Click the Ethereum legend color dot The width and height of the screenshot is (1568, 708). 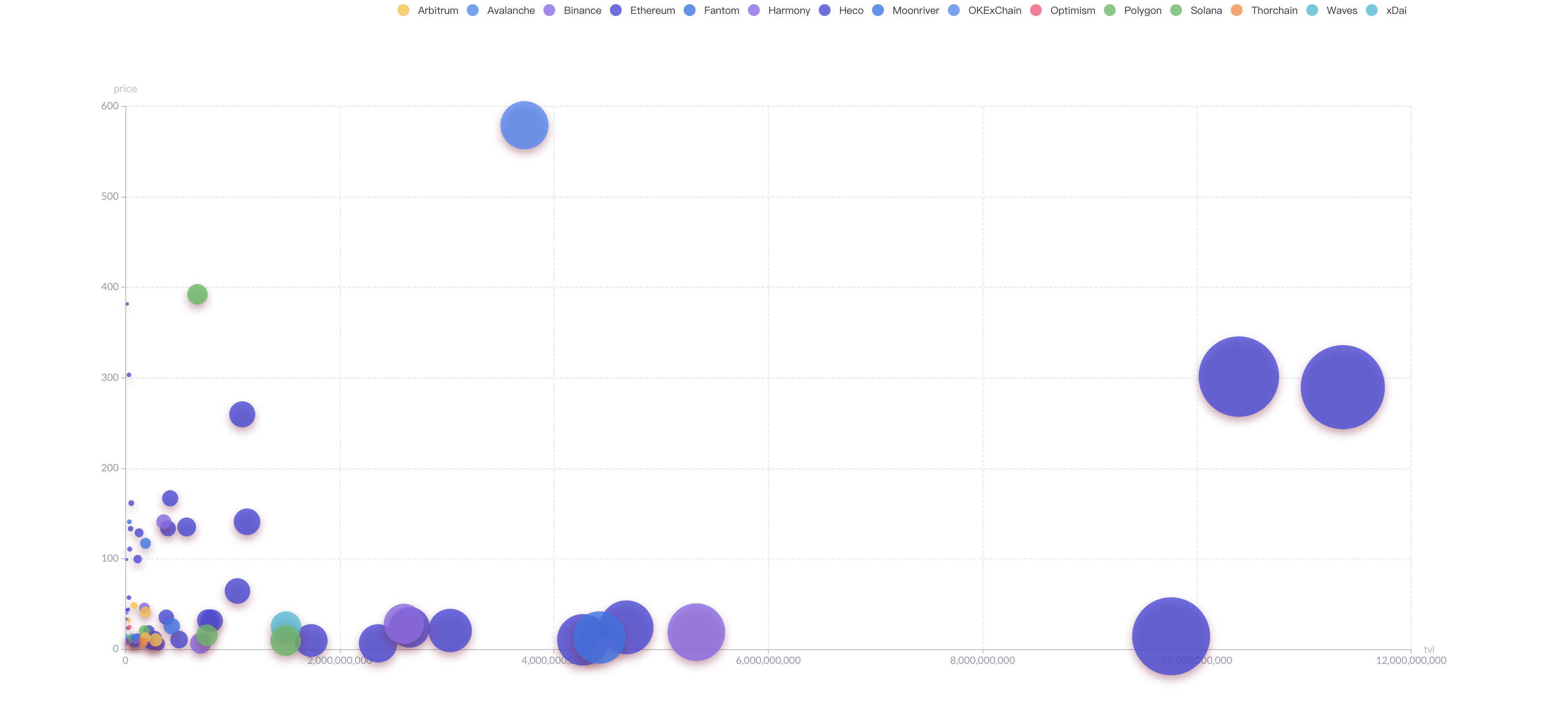pyautogui.click(x=617, y=11)
